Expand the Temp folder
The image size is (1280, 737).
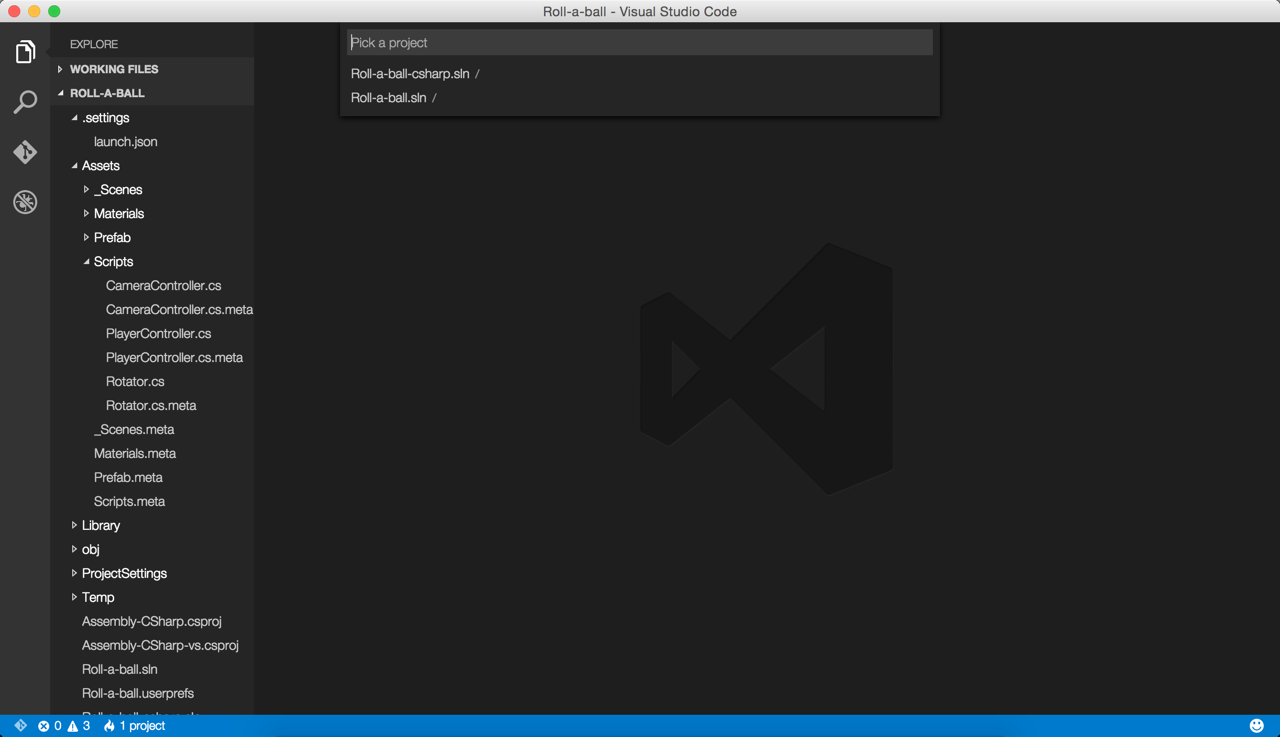(x=152, y=598)
